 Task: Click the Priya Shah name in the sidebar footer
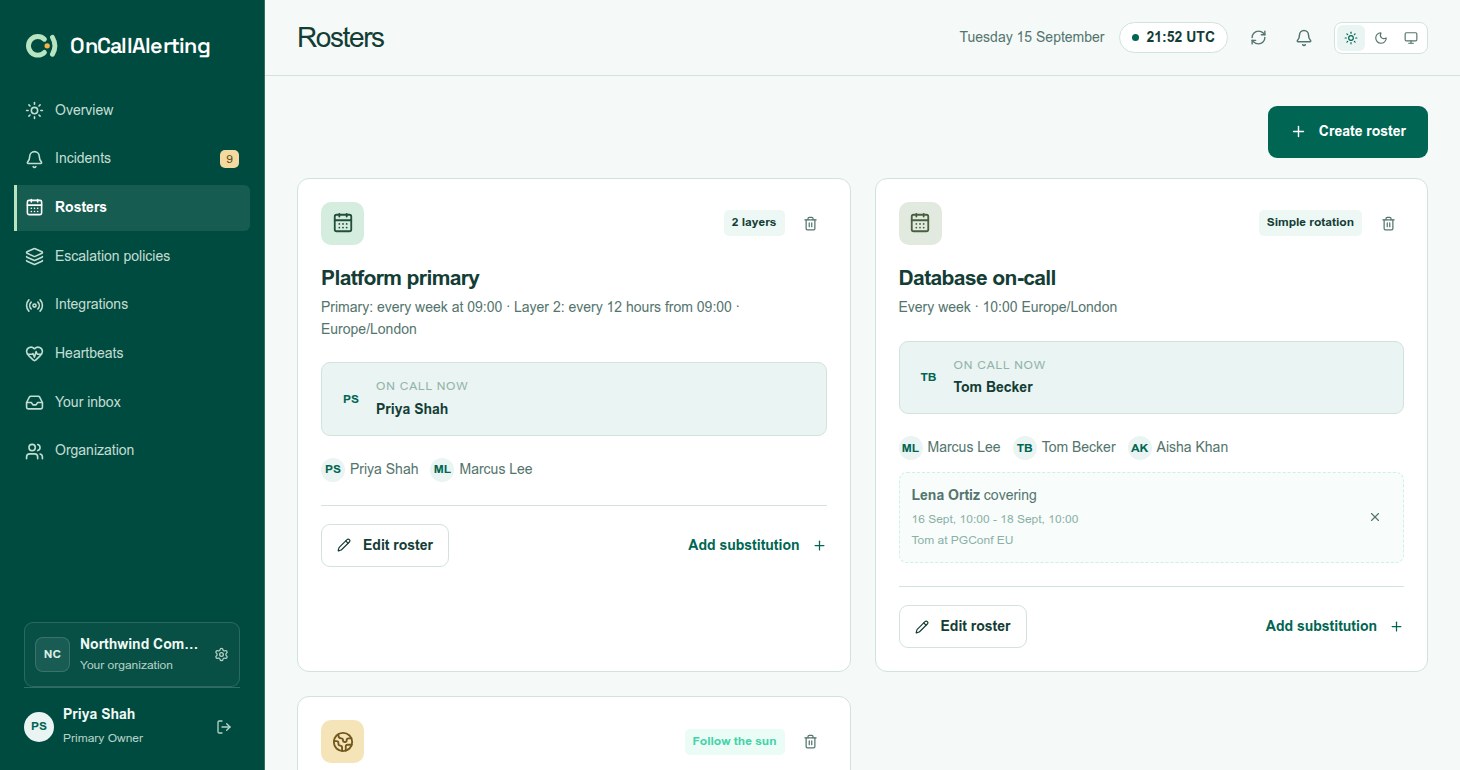point(99,714)
